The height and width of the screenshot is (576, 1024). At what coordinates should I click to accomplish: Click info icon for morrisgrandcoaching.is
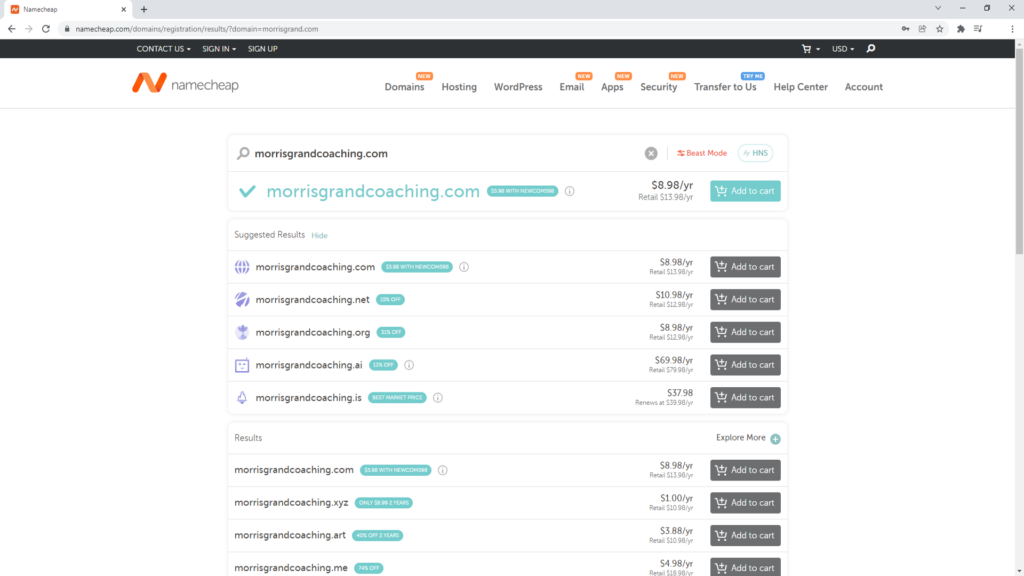(x=438, y=398)
